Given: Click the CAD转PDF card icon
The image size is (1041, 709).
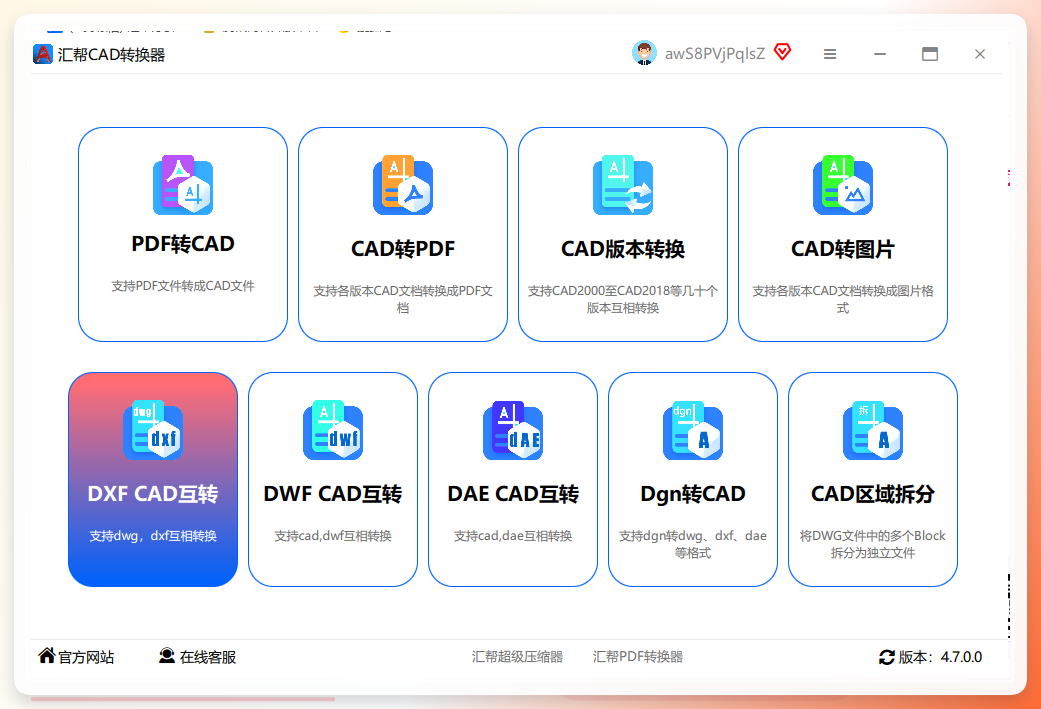Looking at the screenshot, I should point(403,185).
